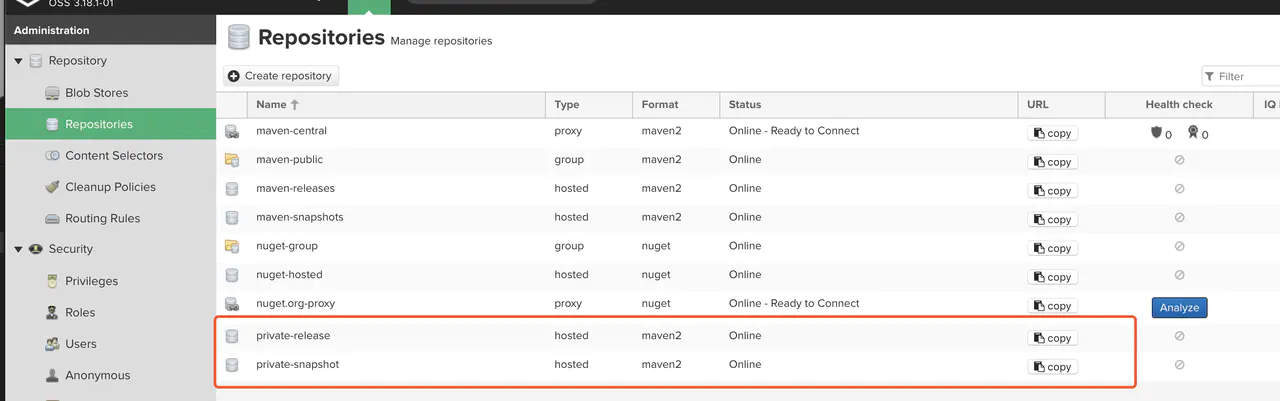1280x401 pixels.
Task: Sort repositories by Name column
Action: [x=271, y=105]
